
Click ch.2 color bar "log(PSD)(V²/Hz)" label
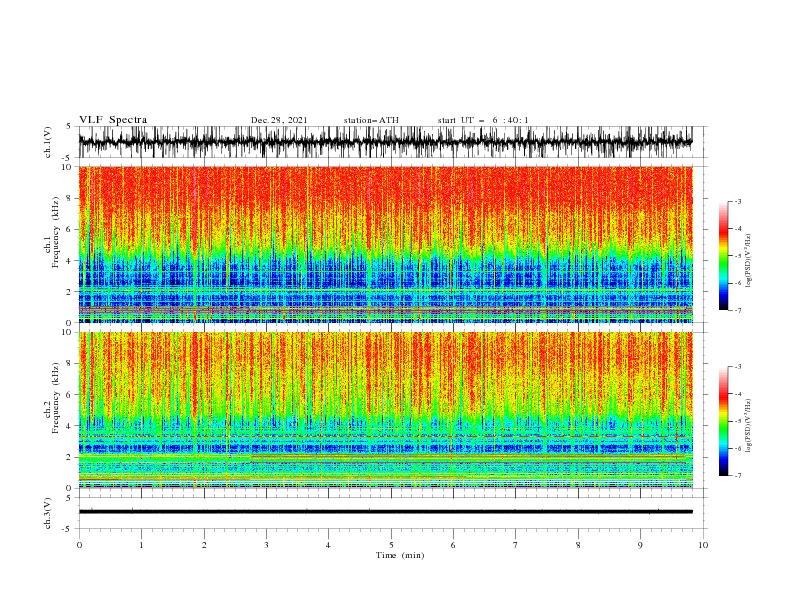tap(749, 425)
